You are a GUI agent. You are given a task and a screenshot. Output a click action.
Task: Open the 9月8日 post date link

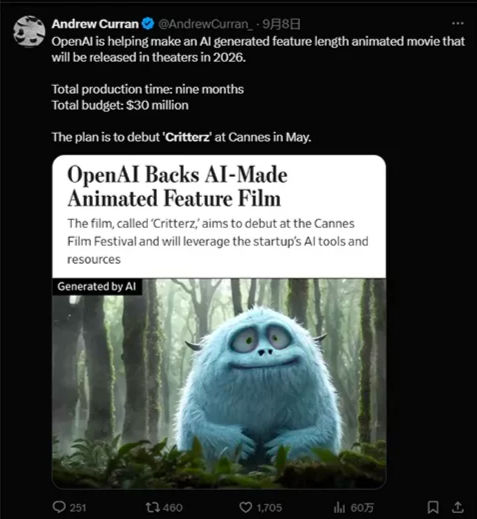click(281, 24)
